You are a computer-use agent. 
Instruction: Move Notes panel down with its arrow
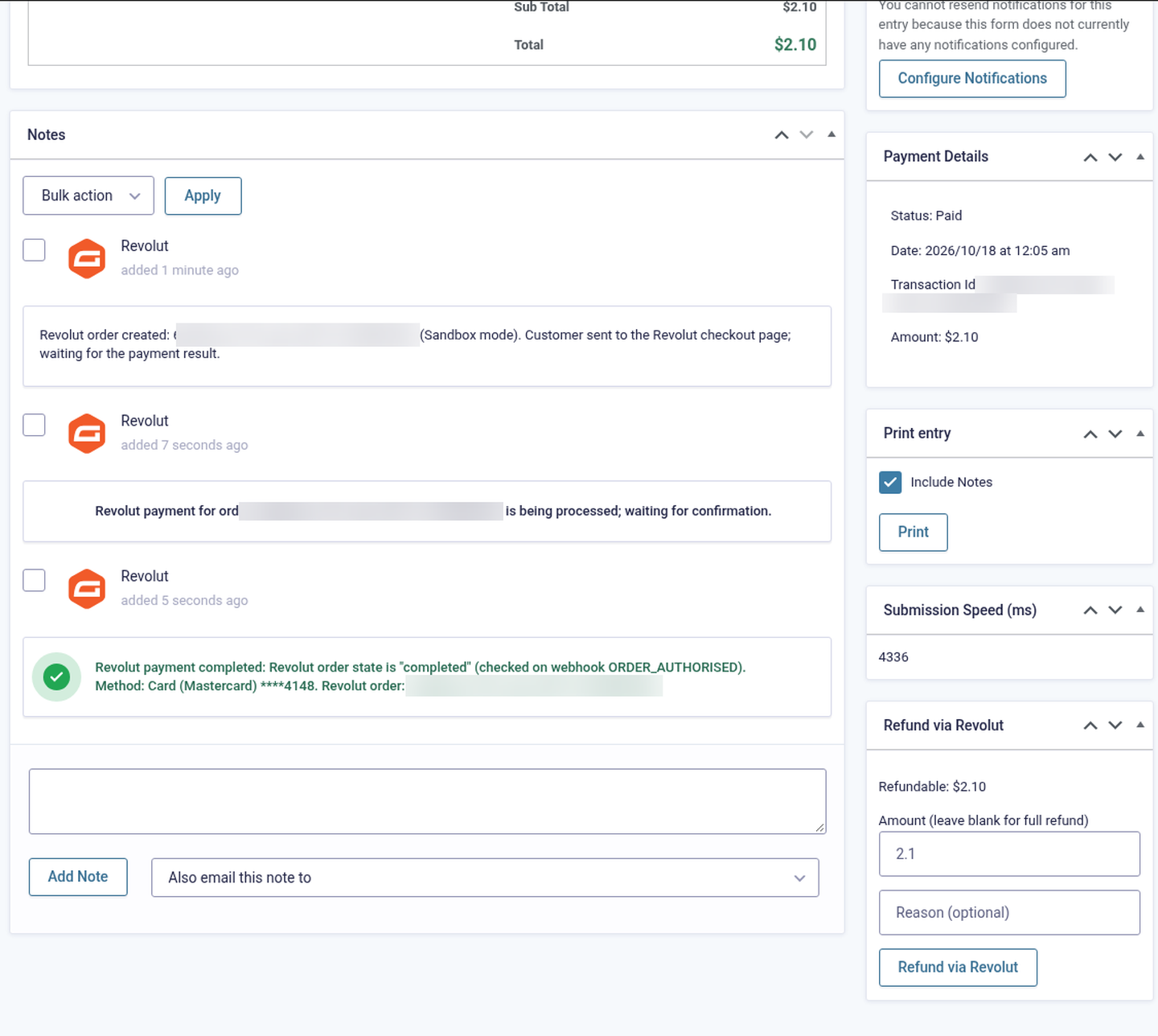click(807, 135)
